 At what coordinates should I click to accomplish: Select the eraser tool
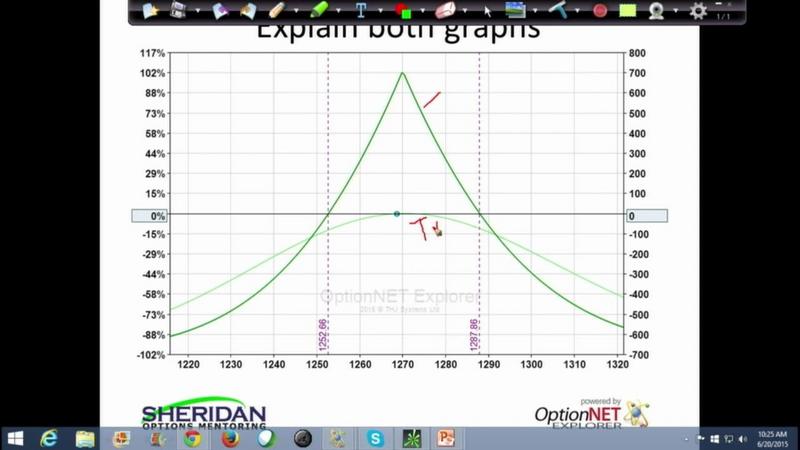coord(445,10)
